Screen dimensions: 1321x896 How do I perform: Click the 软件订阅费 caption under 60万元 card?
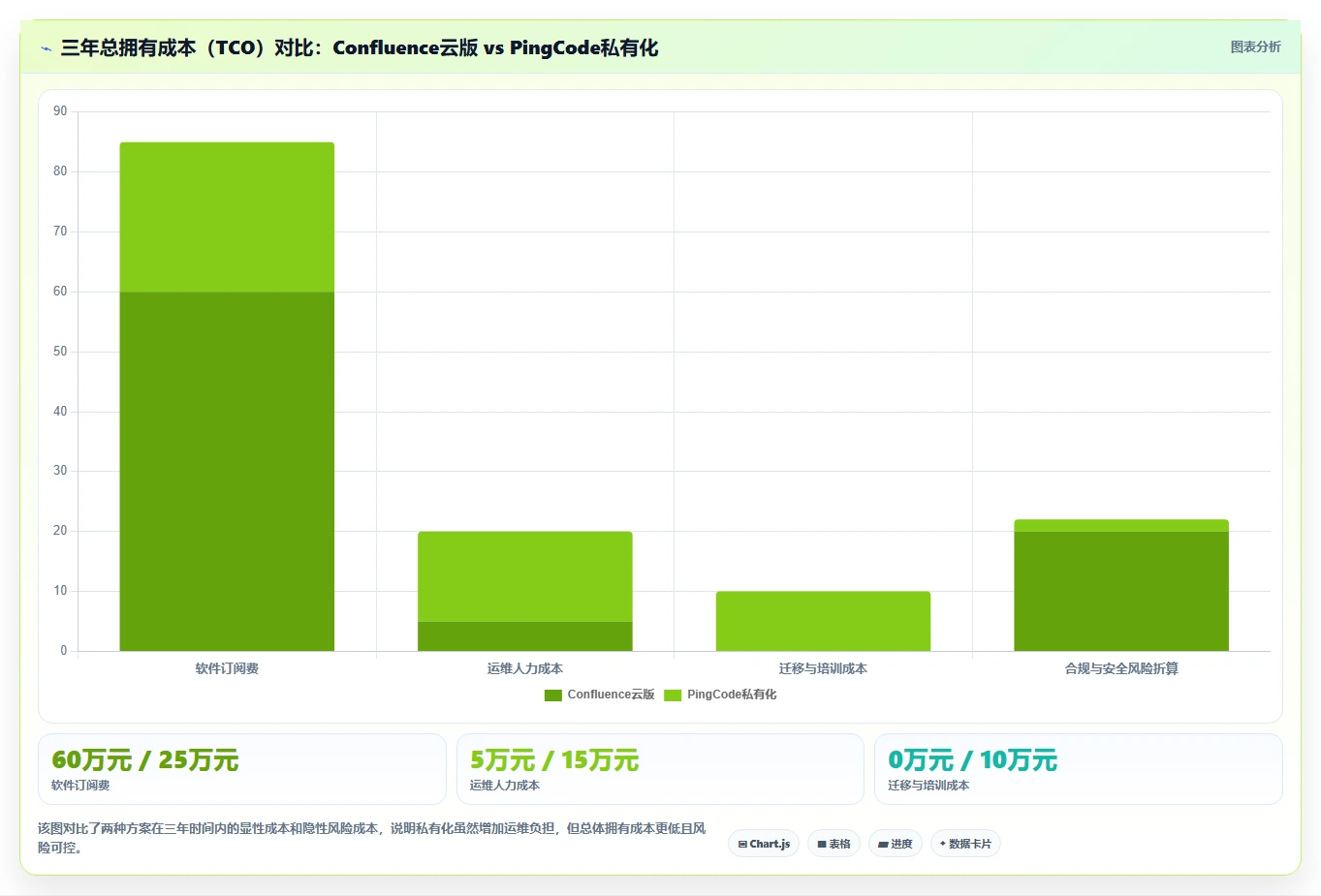pyautogui.click(x=80, y=786)
